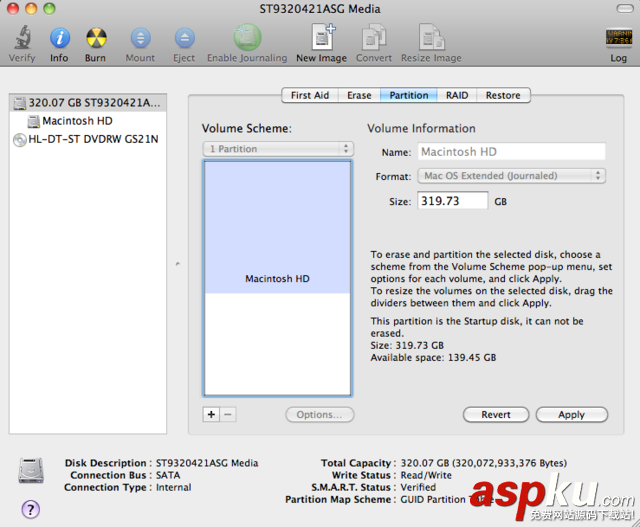Open the Restore tab
Image resolution: width=640 pixels, height=527 pixels.
[503, 95]
